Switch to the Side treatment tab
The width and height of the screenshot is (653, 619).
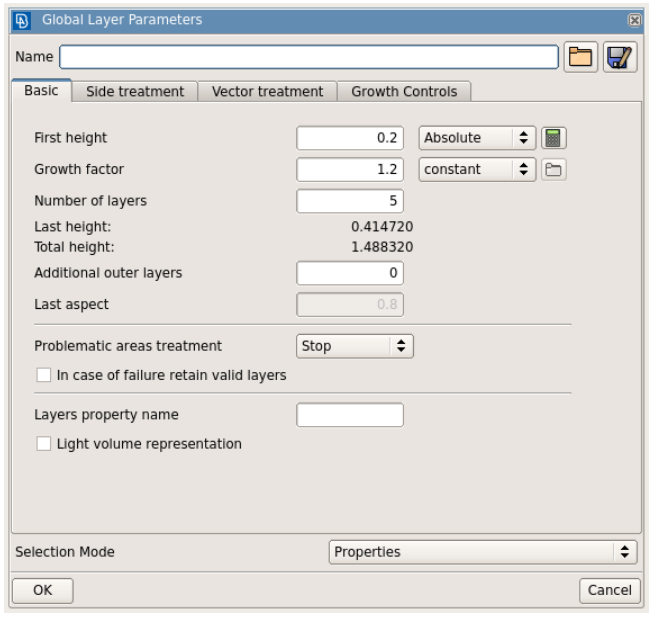(x=135, y=91)
